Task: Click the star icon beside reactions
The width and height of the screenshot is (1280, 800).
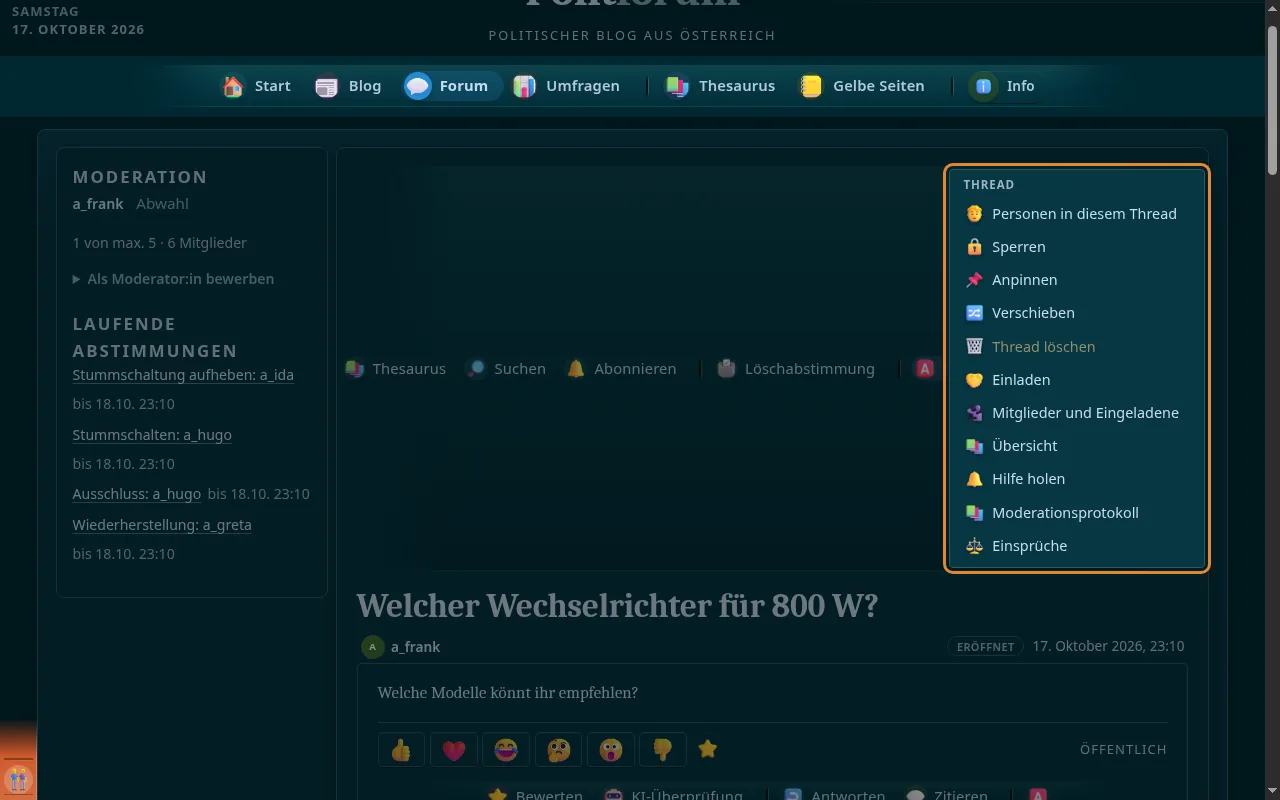Action: [x=708, y=748]
